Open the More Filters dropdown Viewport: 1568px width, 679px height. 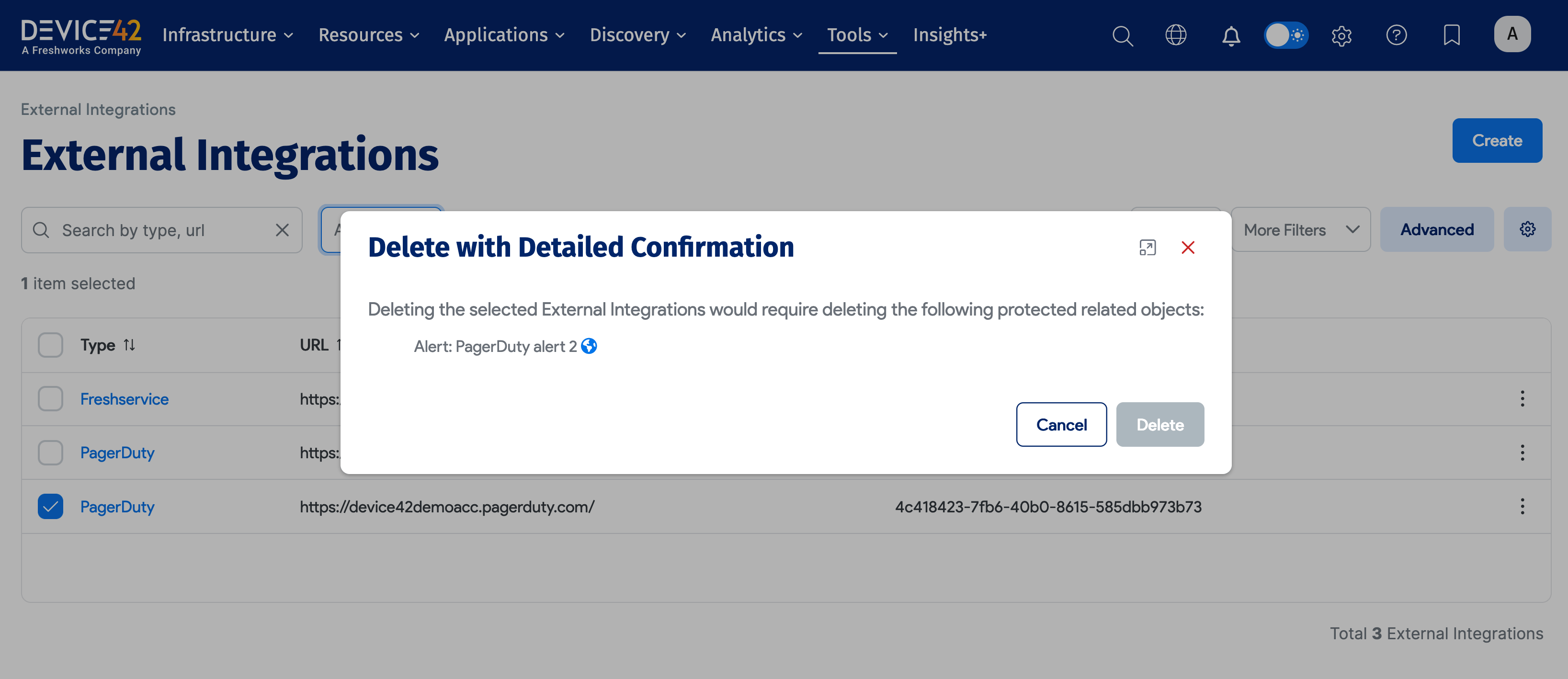coord(1301,229)
